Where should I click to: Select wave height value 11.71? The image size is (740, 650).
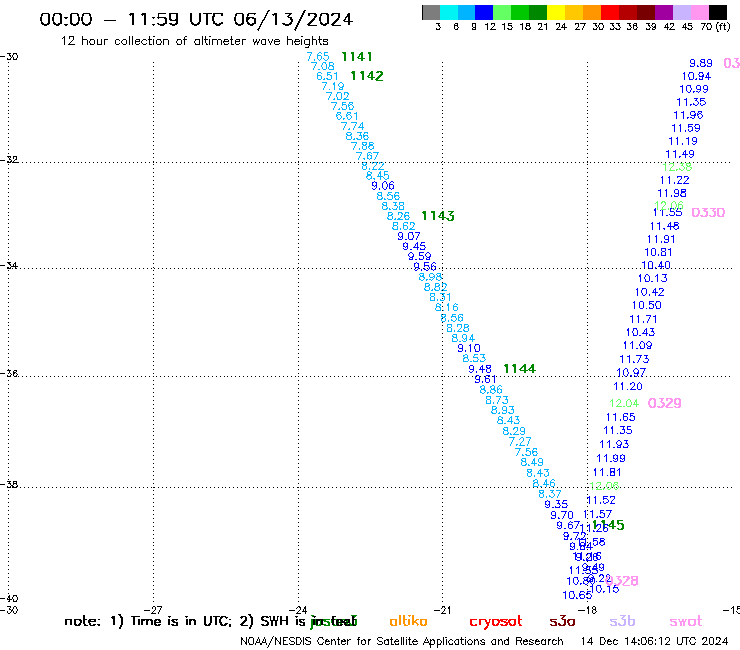click(x=643, y=319)
